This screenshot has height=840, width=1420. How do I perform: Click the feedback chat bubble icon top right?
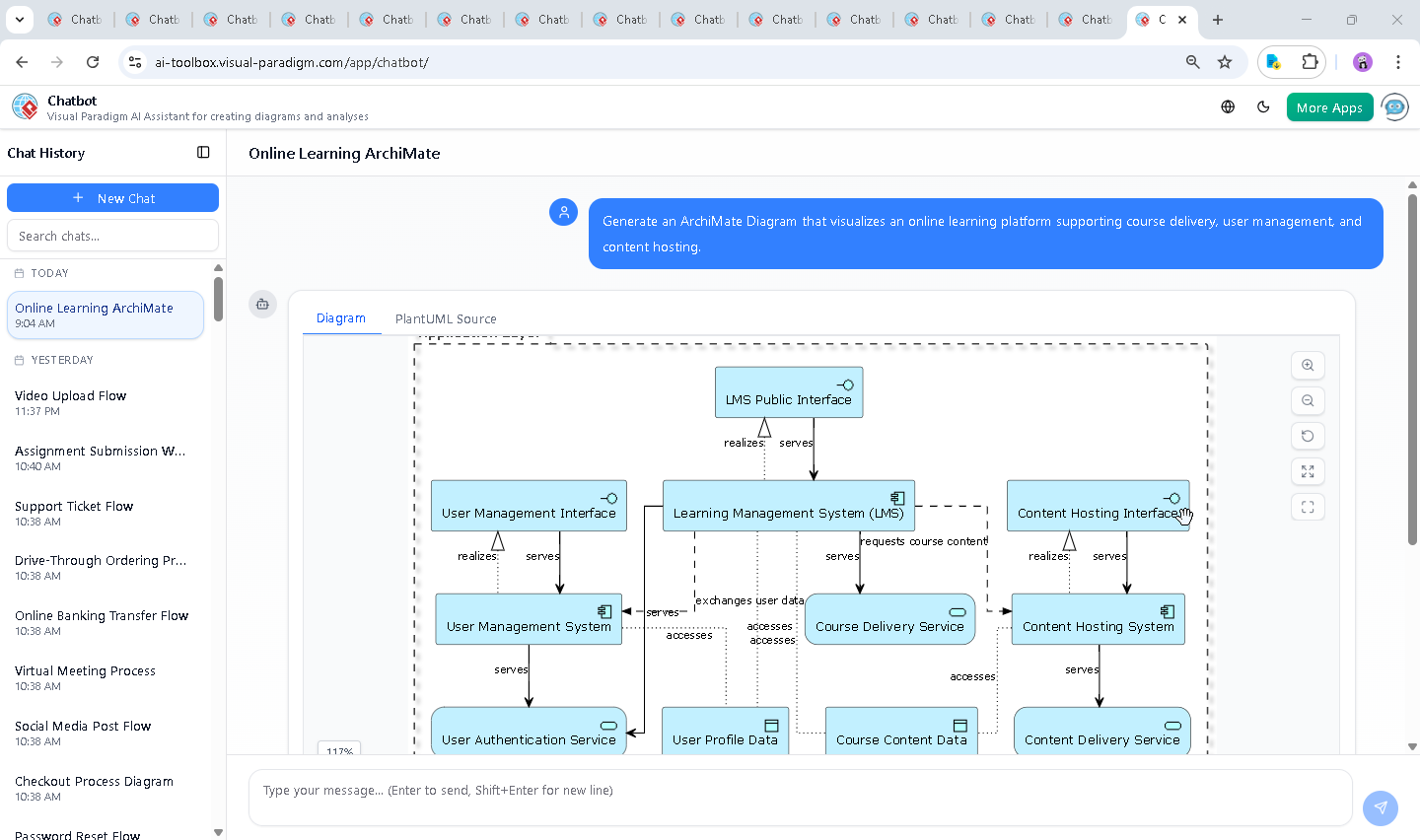pos(1394,106)
